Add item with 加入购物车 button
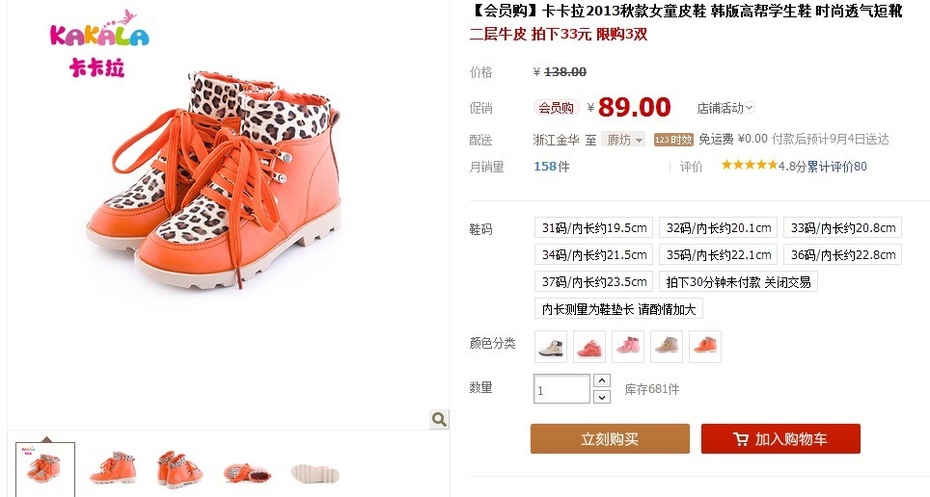 coord(781,439)
